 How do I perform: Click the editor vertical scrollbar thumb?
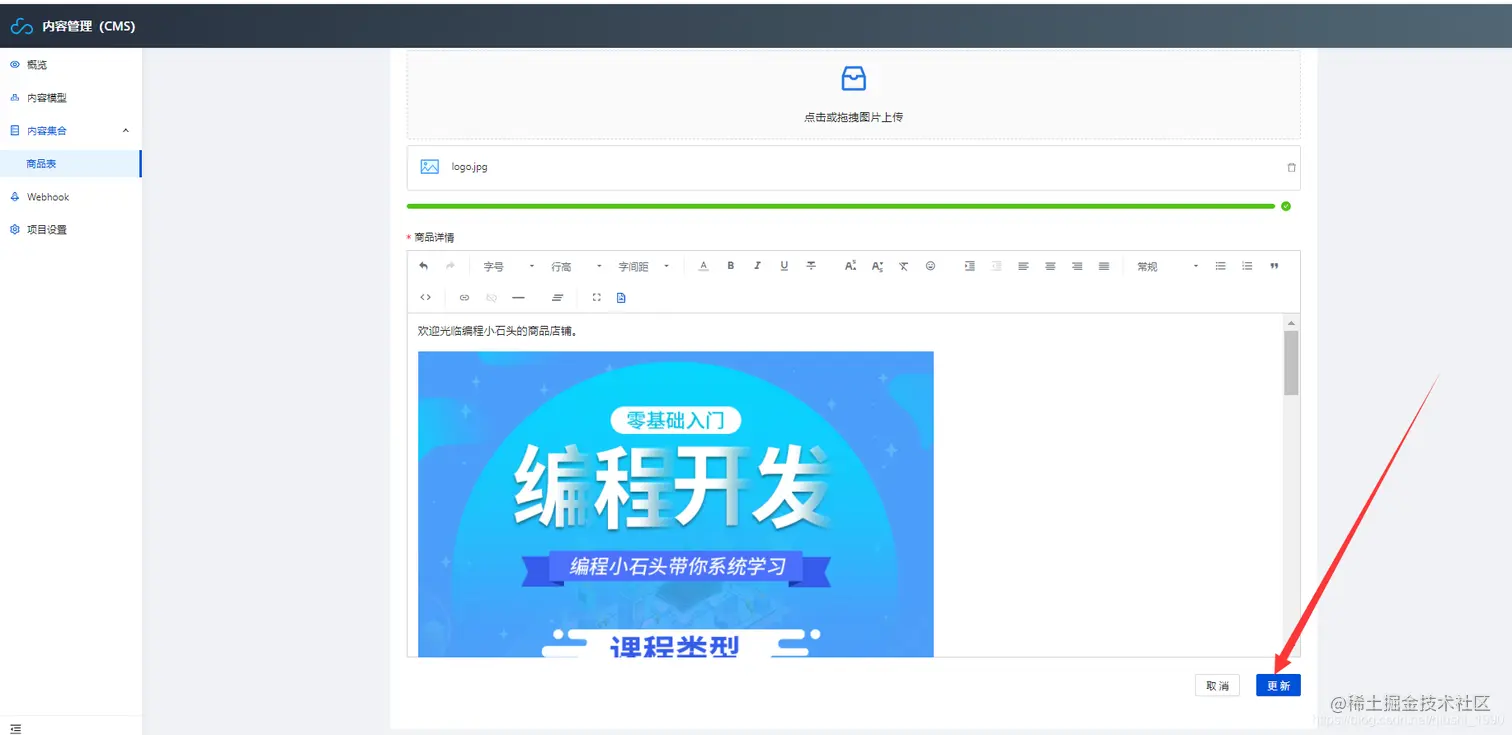pos(1291,362)
